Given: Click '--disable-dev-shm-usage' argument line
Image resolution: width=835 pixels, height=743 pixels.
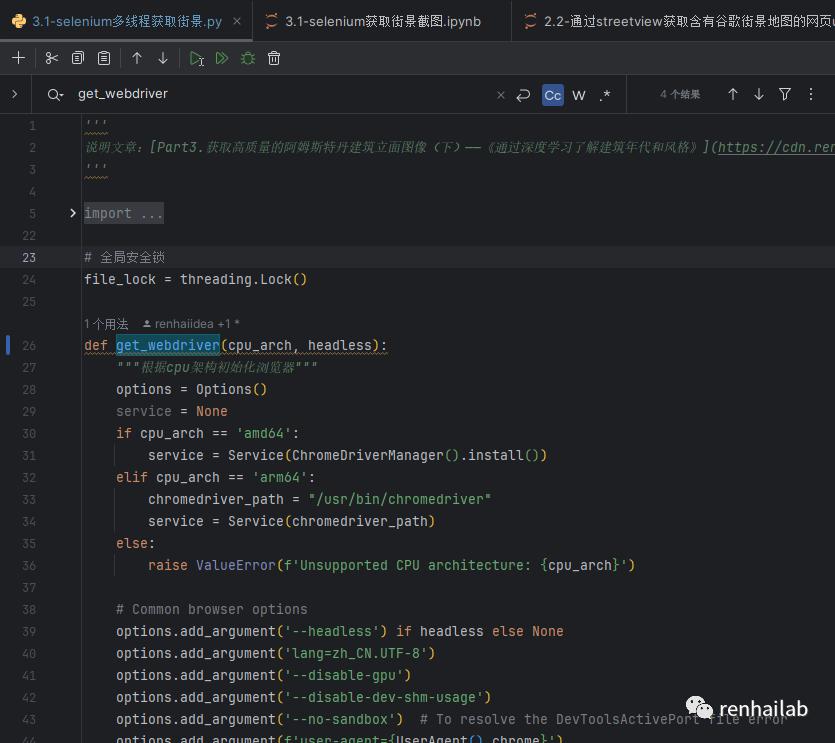Looking at the screenshot, I should click(x=304, y=697).
